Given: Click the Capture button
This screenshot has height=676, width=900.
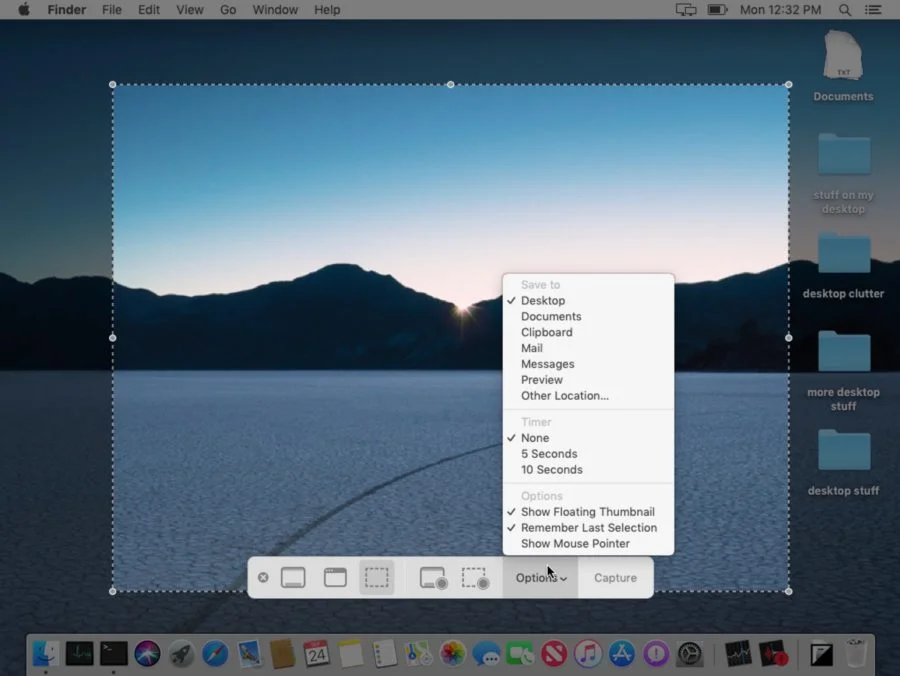Looking at the screenshot, I should (615, 578).
